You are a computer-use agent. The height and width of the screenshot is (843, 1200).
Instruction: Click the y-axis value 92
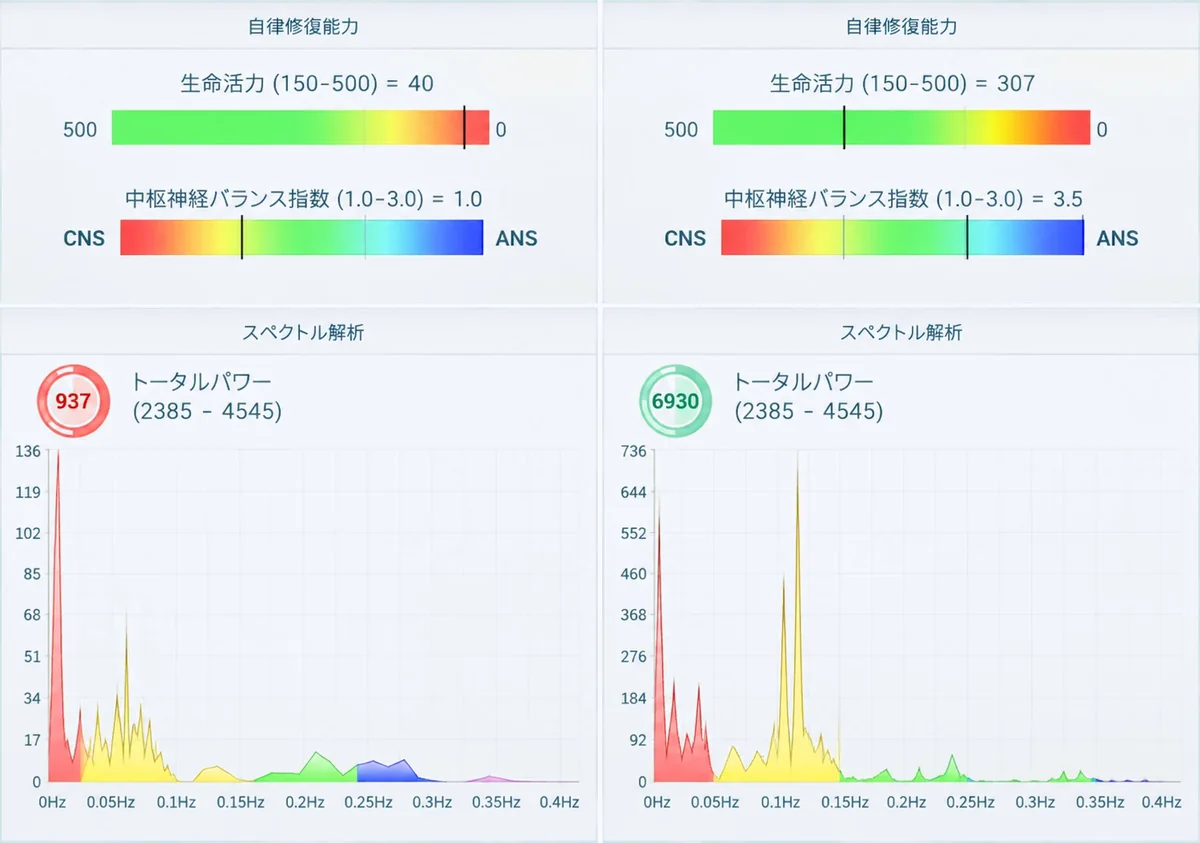[639, 740]
